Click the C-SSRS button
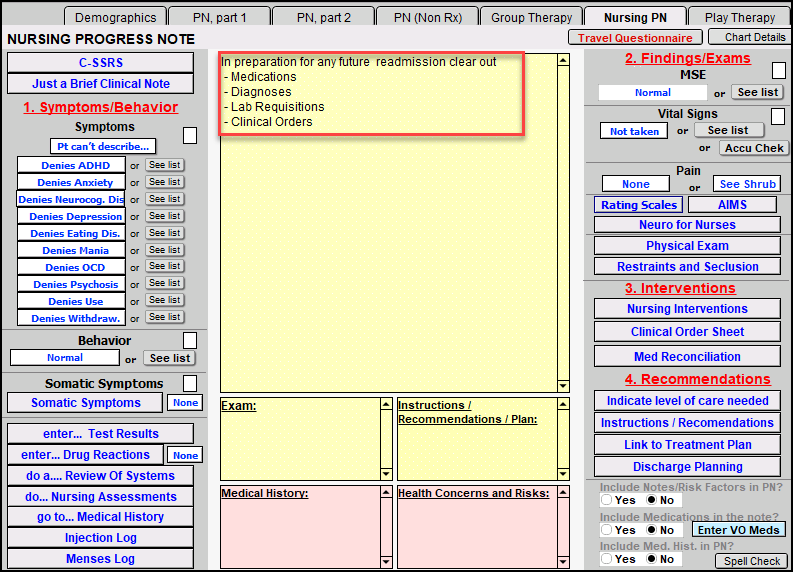Screen dimensions: 793x572 (100, 62)
